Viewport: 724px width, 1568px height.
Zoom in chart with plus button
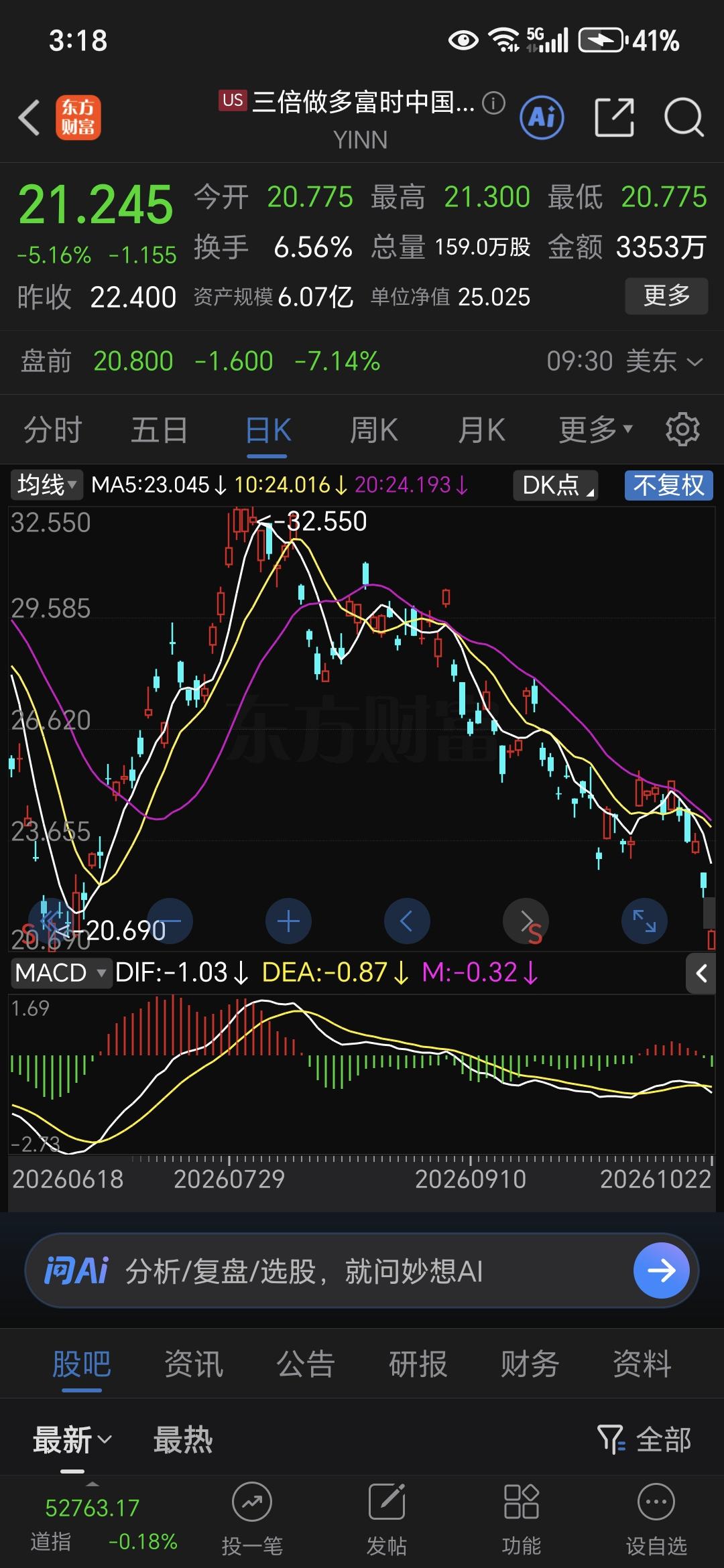pyautogui.click(x=288, y=921)
